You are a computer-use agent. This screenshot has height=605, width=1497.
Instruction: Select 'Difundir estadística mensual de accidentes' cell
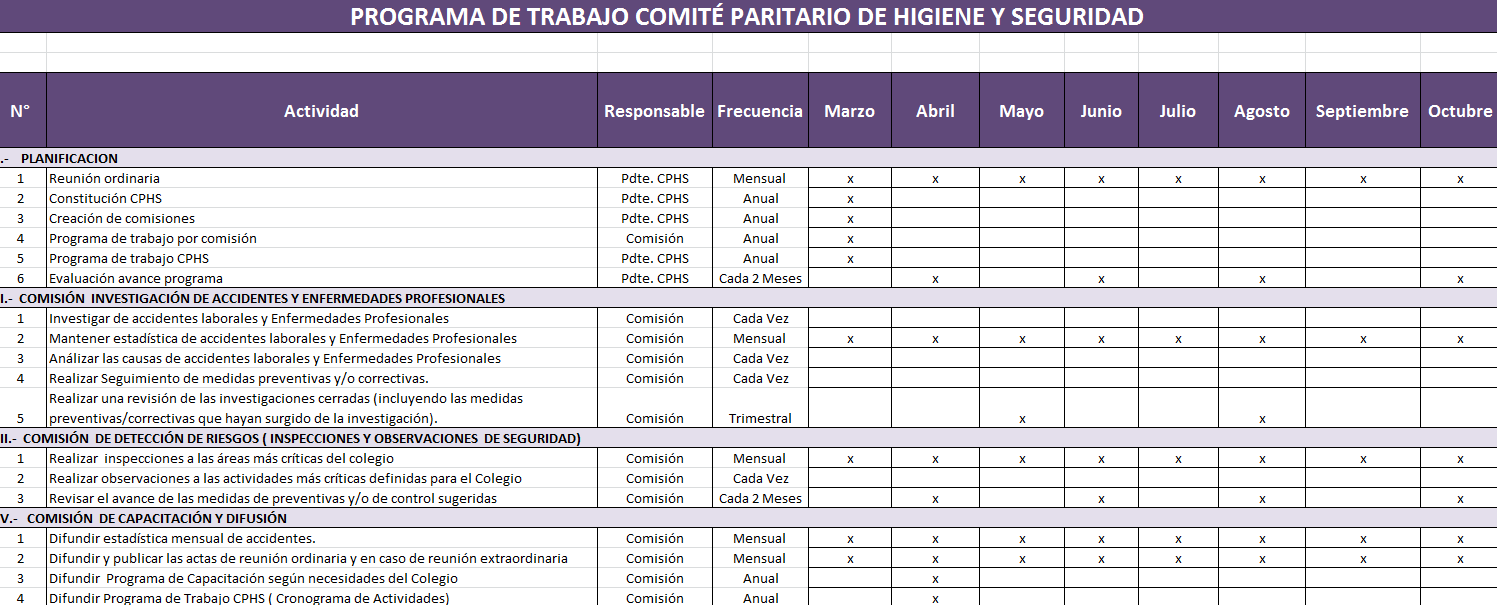click(x=182, y=538)
